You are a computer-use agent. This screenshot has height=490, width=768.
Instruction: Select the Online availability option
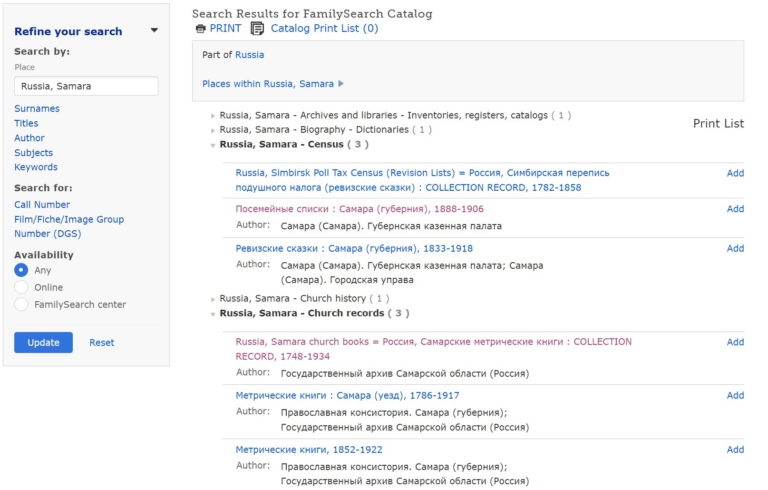[21, 287]
